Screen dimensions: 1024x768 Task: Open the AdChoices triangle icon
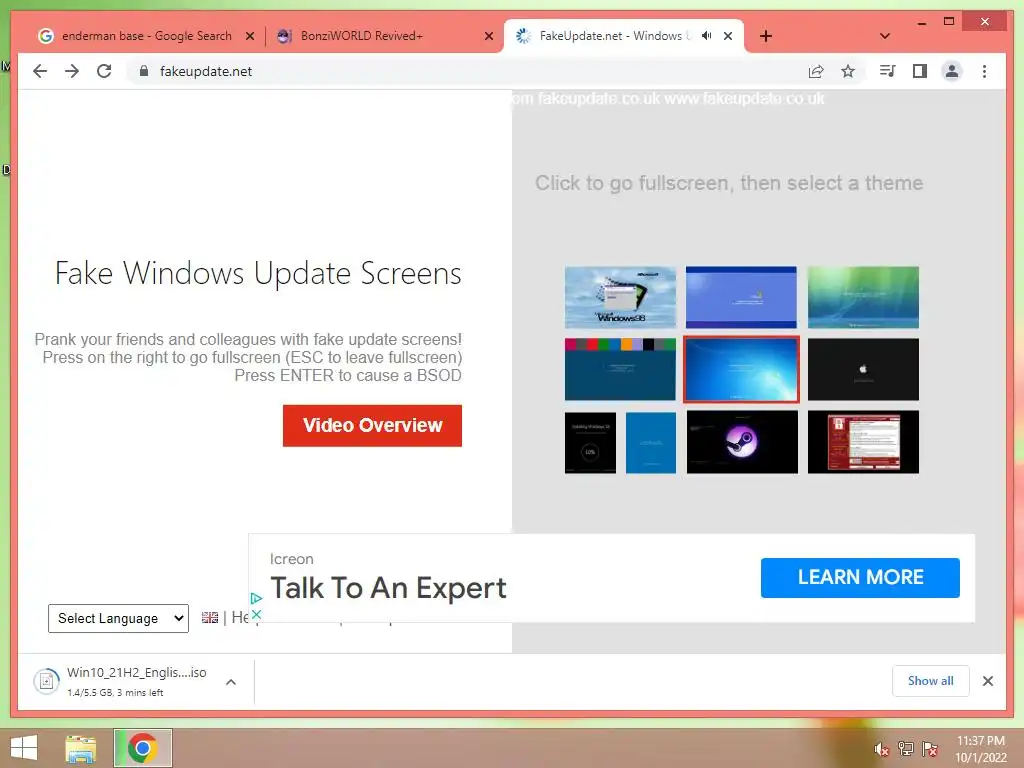(256, 598)
